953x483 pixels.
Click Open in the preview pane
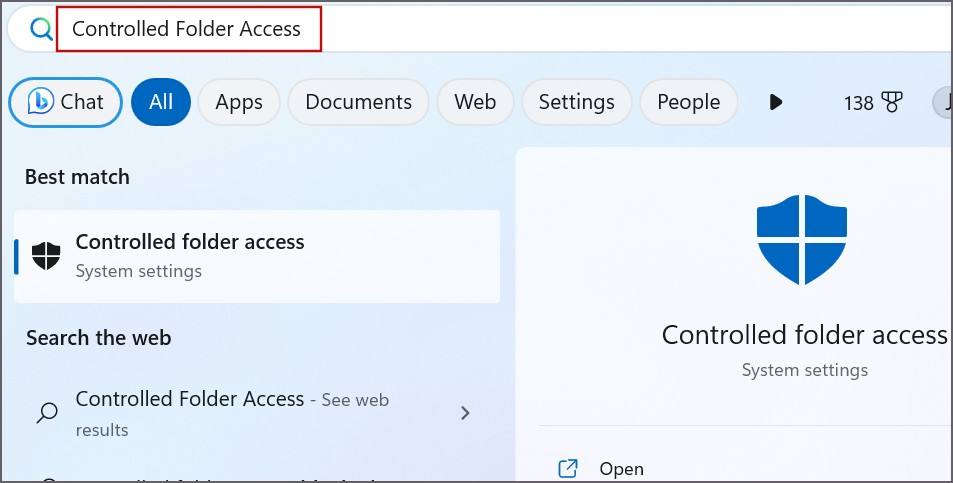pyautogui.click(x=621, y=468)
